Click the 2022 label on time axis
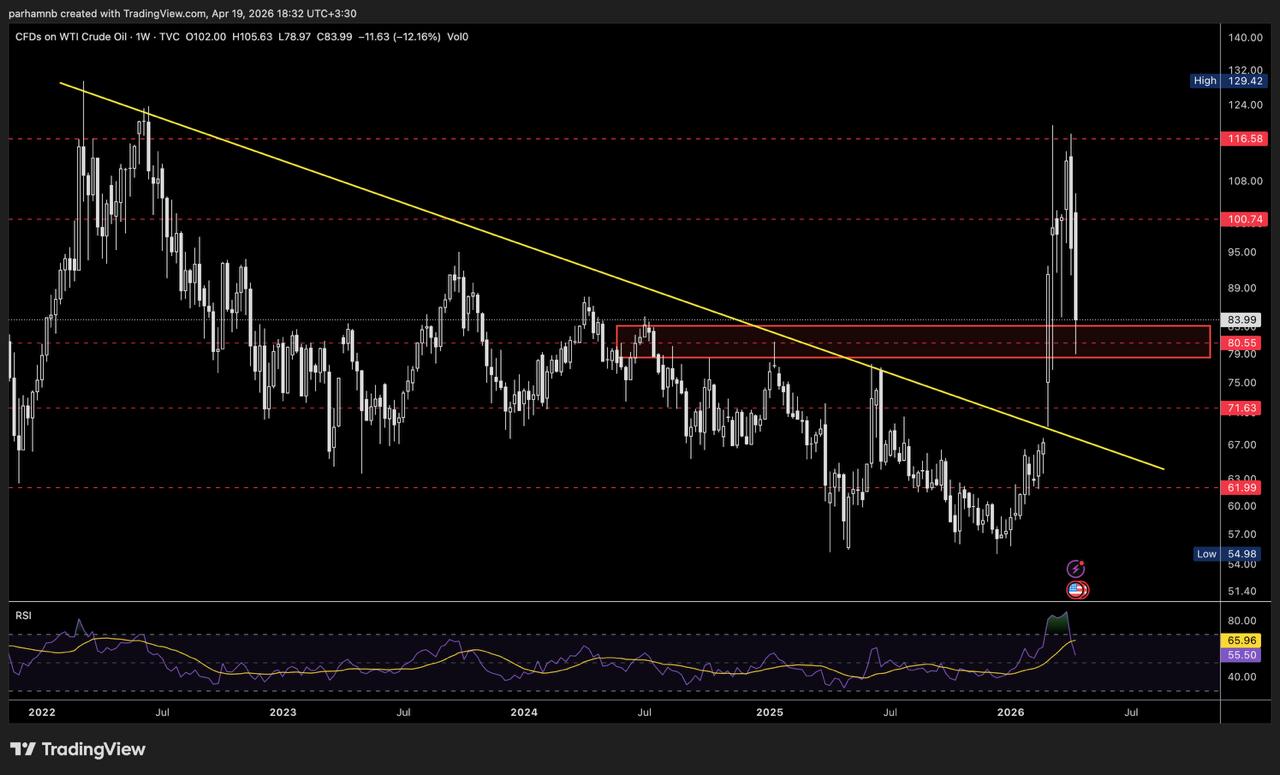The image size is (1280, 775). coord(42,713)
